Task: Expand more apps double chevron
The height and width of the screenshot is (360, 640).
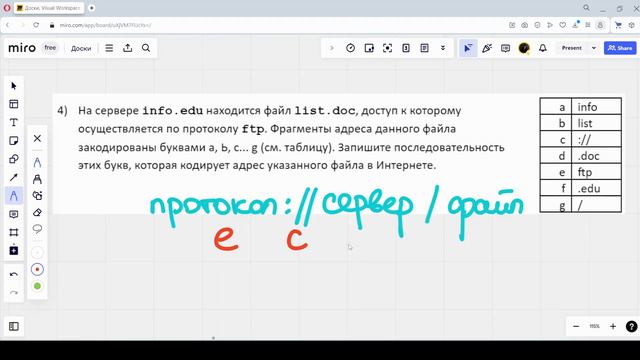Action: [443, 48]
